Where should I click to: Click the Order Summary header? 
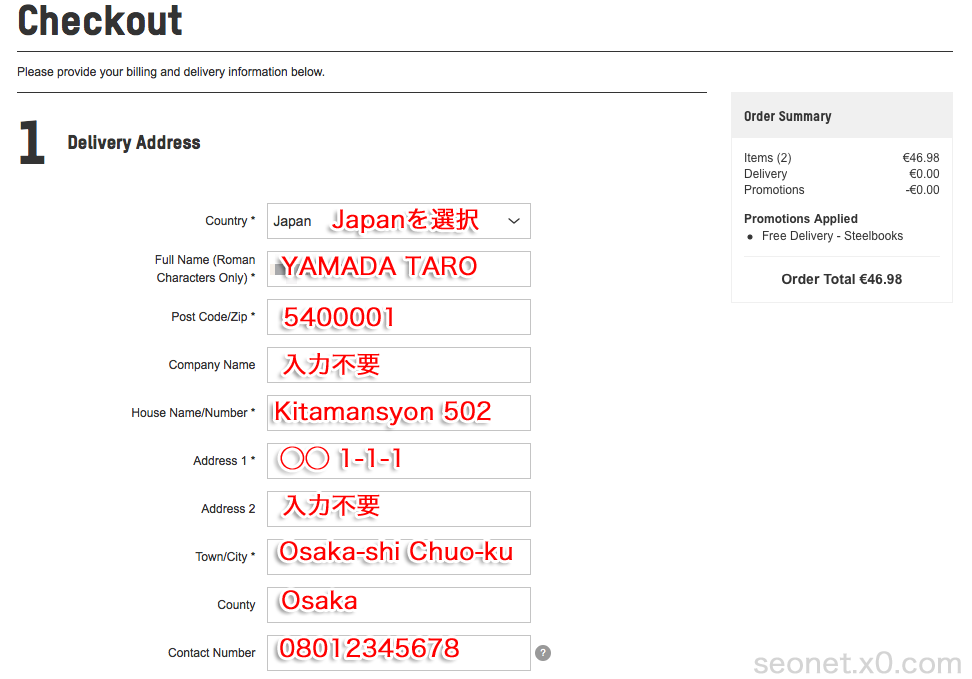click(788, 116)
